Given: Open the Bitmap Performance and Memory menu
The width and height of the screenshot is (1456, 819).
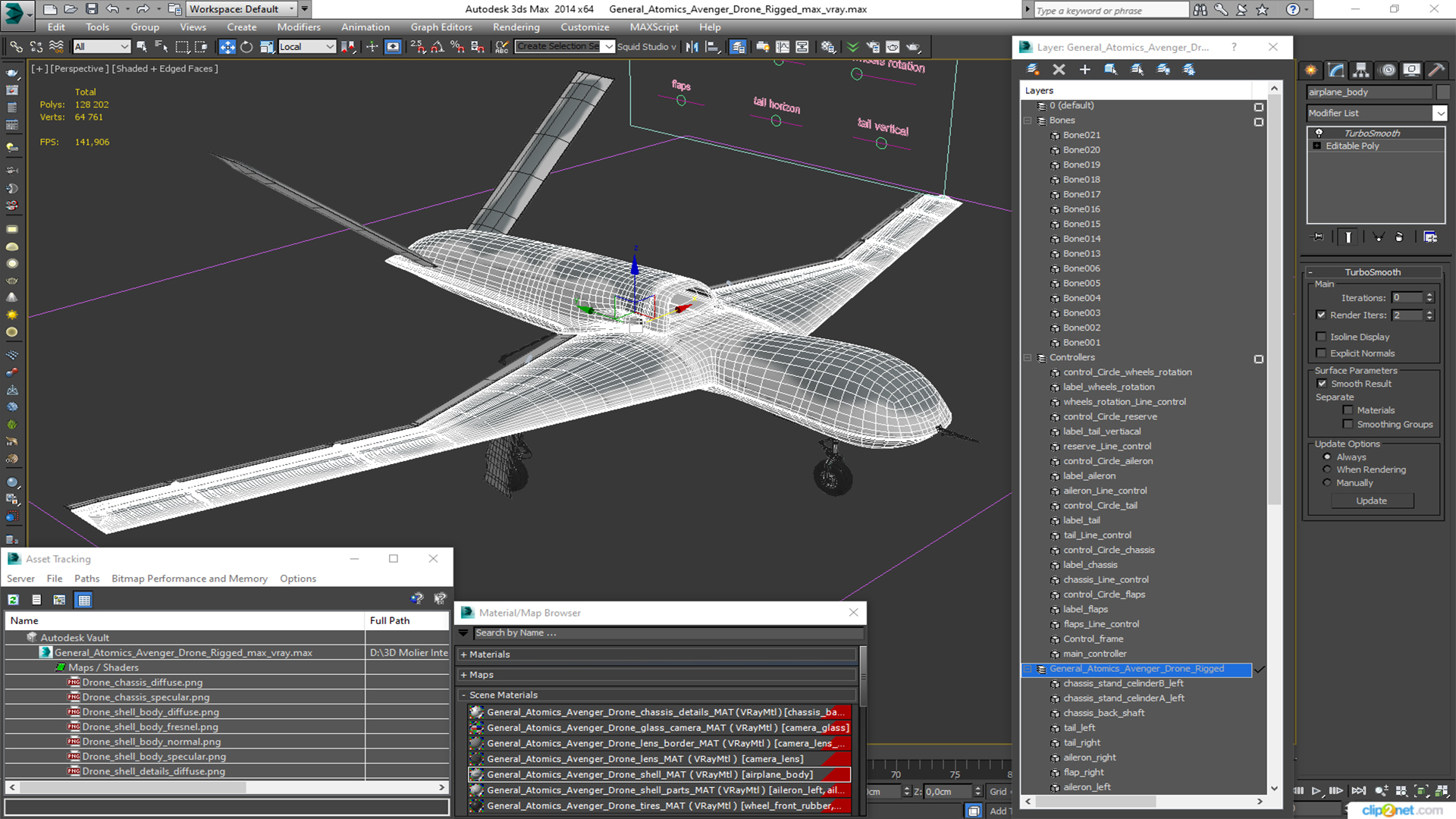Looking at the screenshot, I should point(190,579).
